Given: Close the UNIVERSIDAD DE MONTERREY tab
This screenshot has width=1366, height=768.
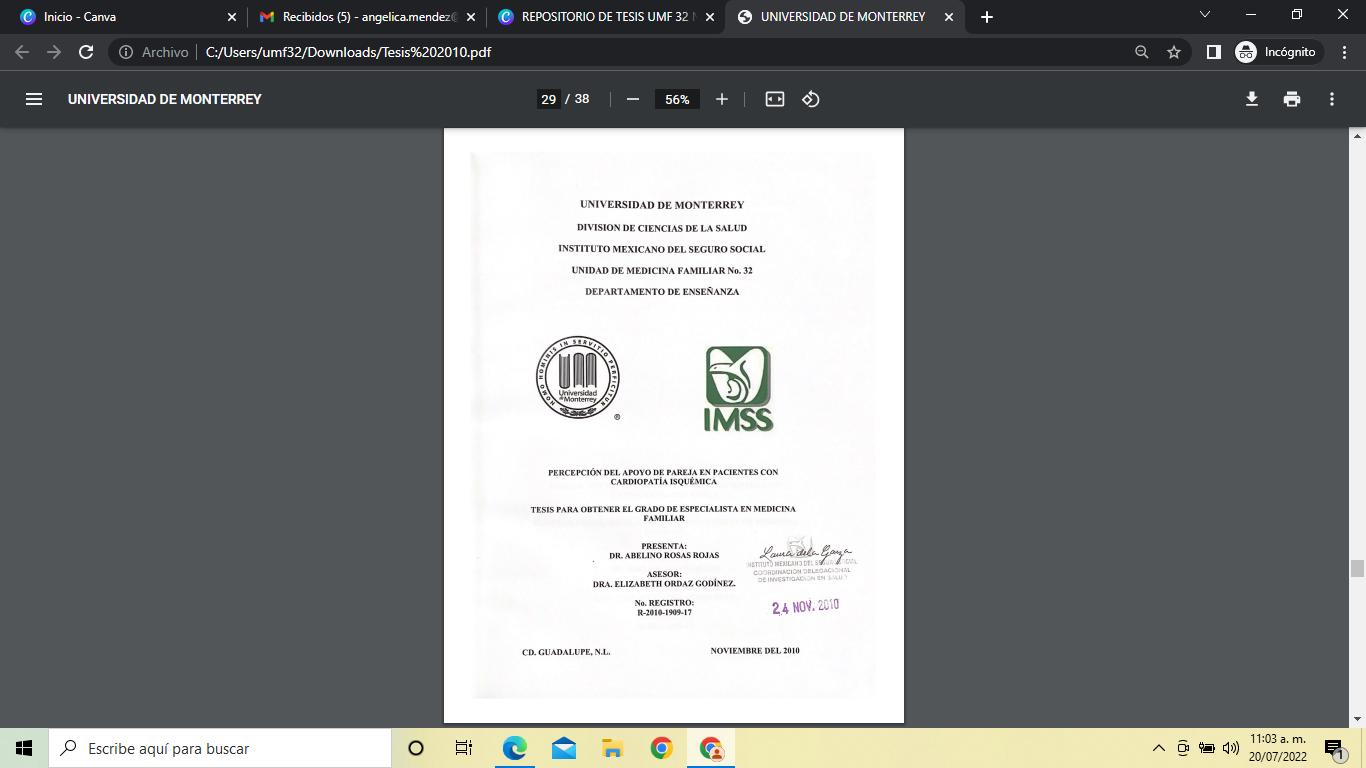Looking at the screenshot, I should [949, 17].
